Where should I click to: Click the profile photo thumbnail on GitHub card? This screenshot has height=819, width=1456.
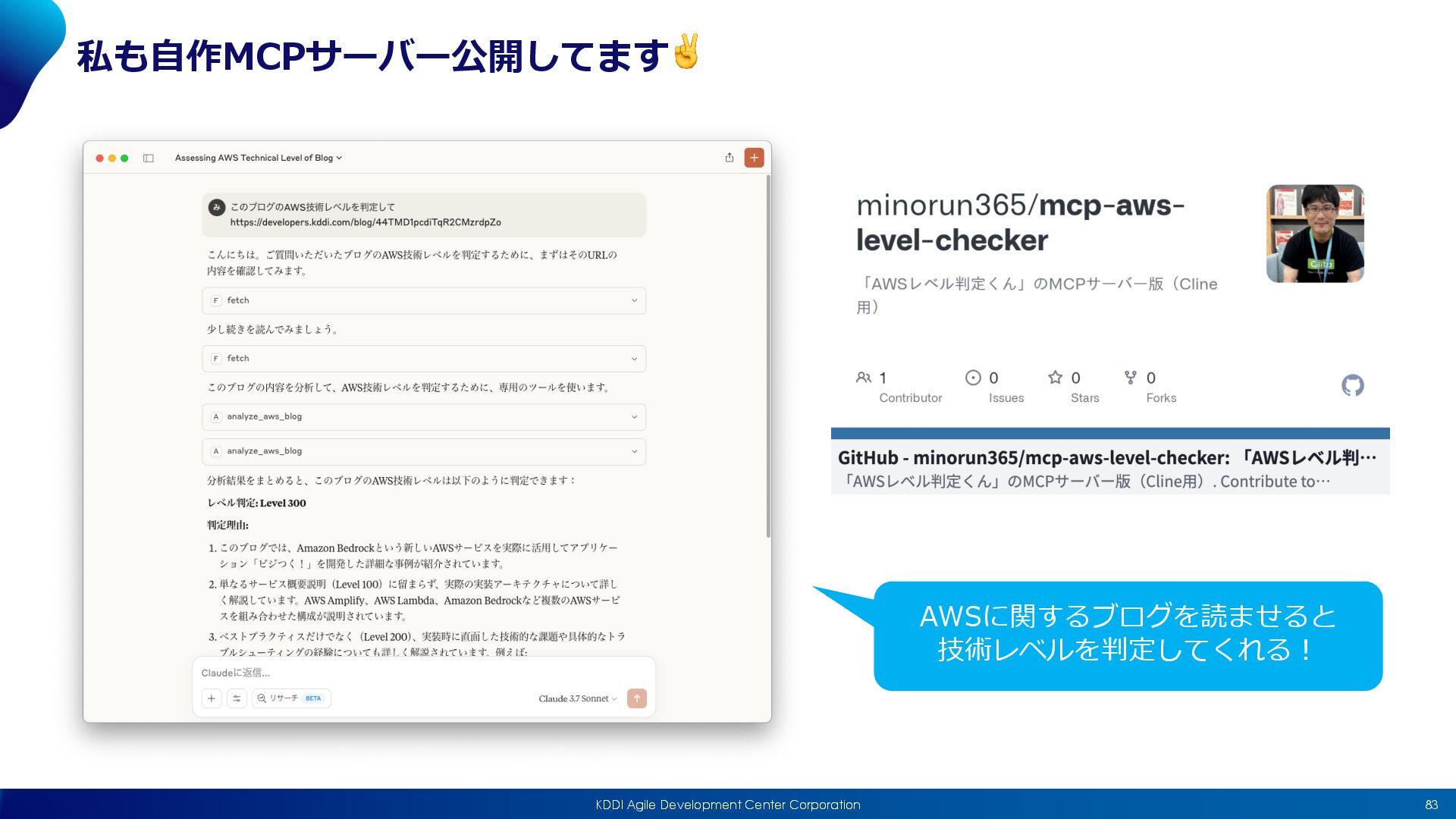click(1315, 234)
